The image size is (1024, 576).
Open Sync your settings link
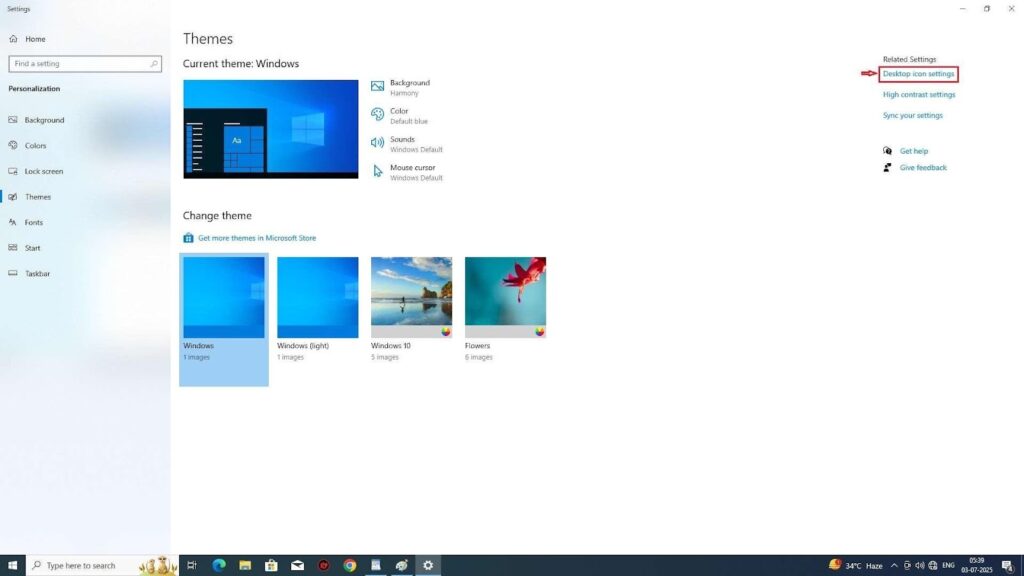(x=912, y=115)
